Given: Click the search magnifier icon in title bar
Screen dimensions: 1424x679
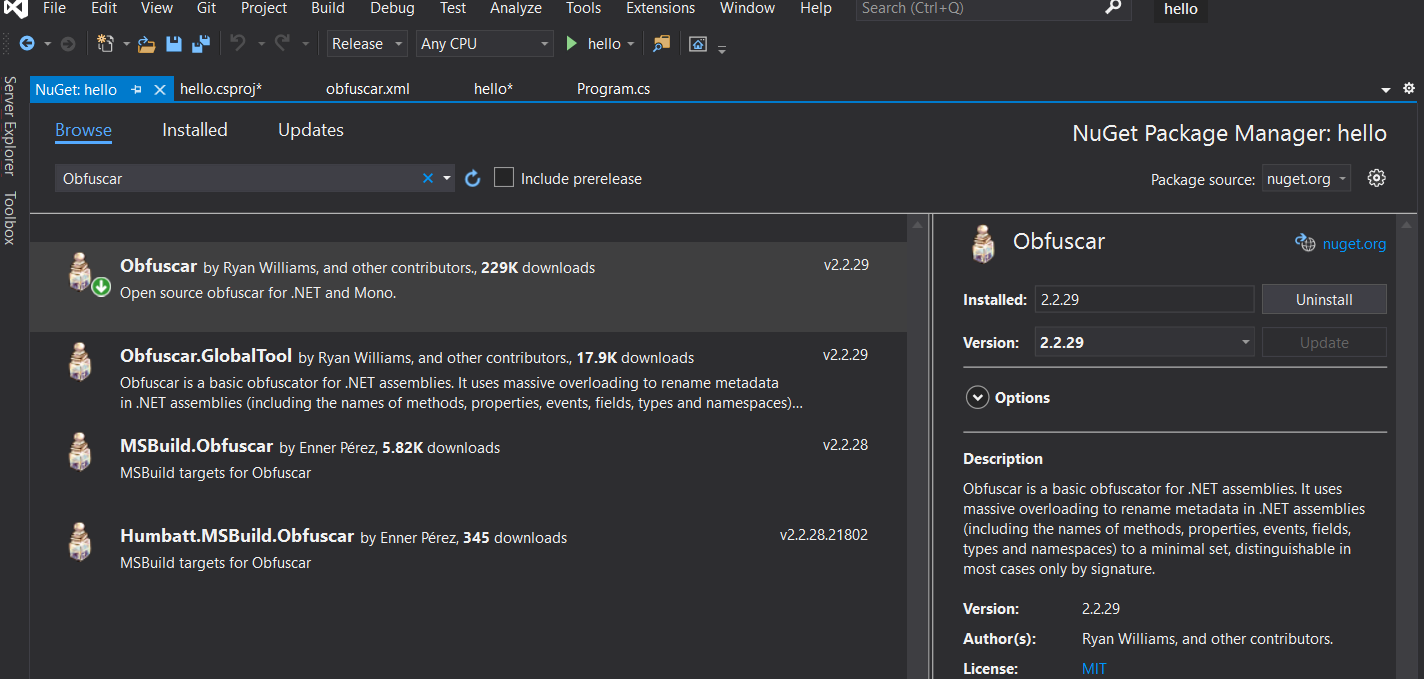Looking at the screenshot, I should (1113, 8).
